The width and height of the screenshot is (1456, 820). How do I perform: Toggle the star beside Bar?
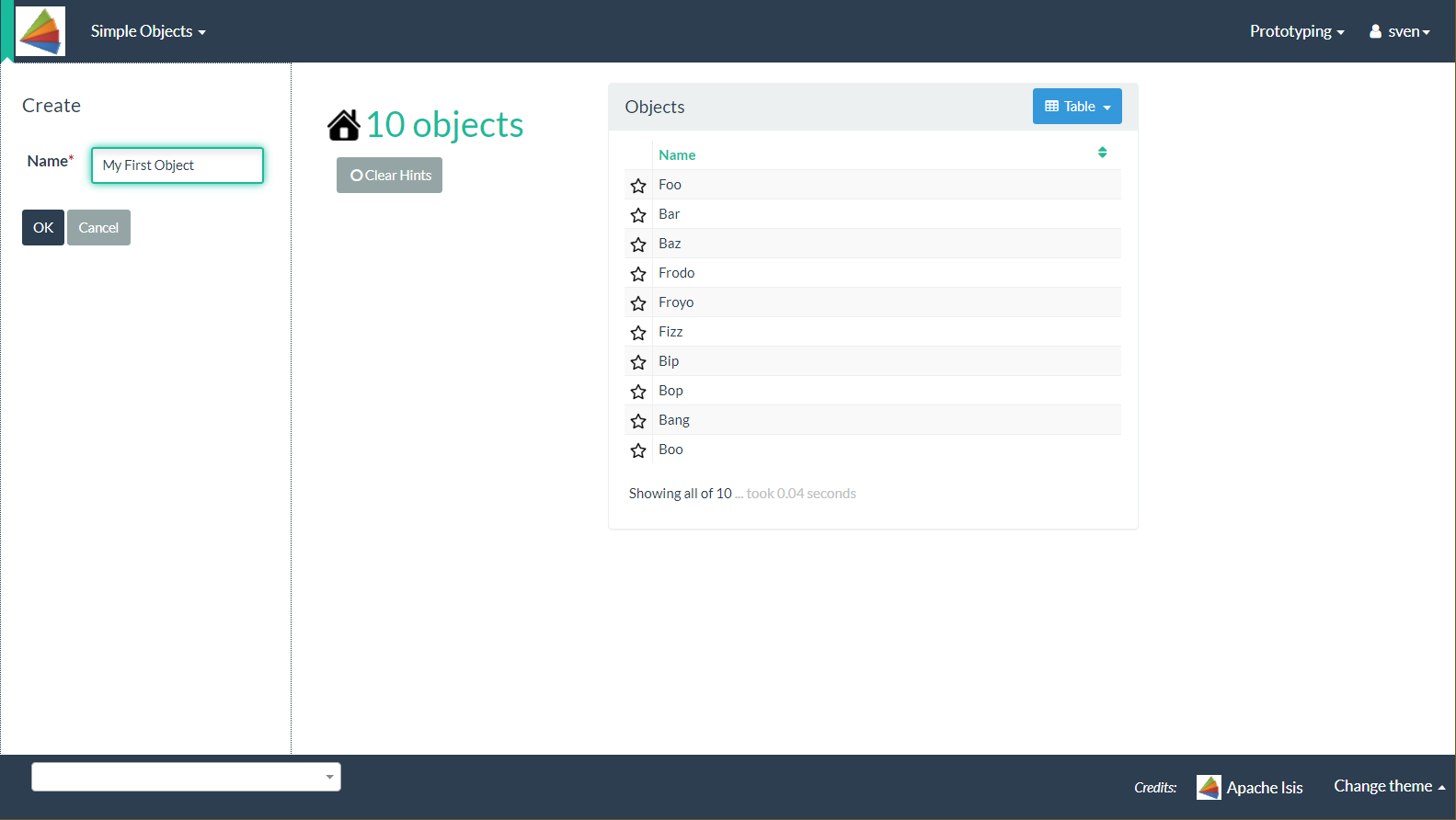tap(638, 215)
